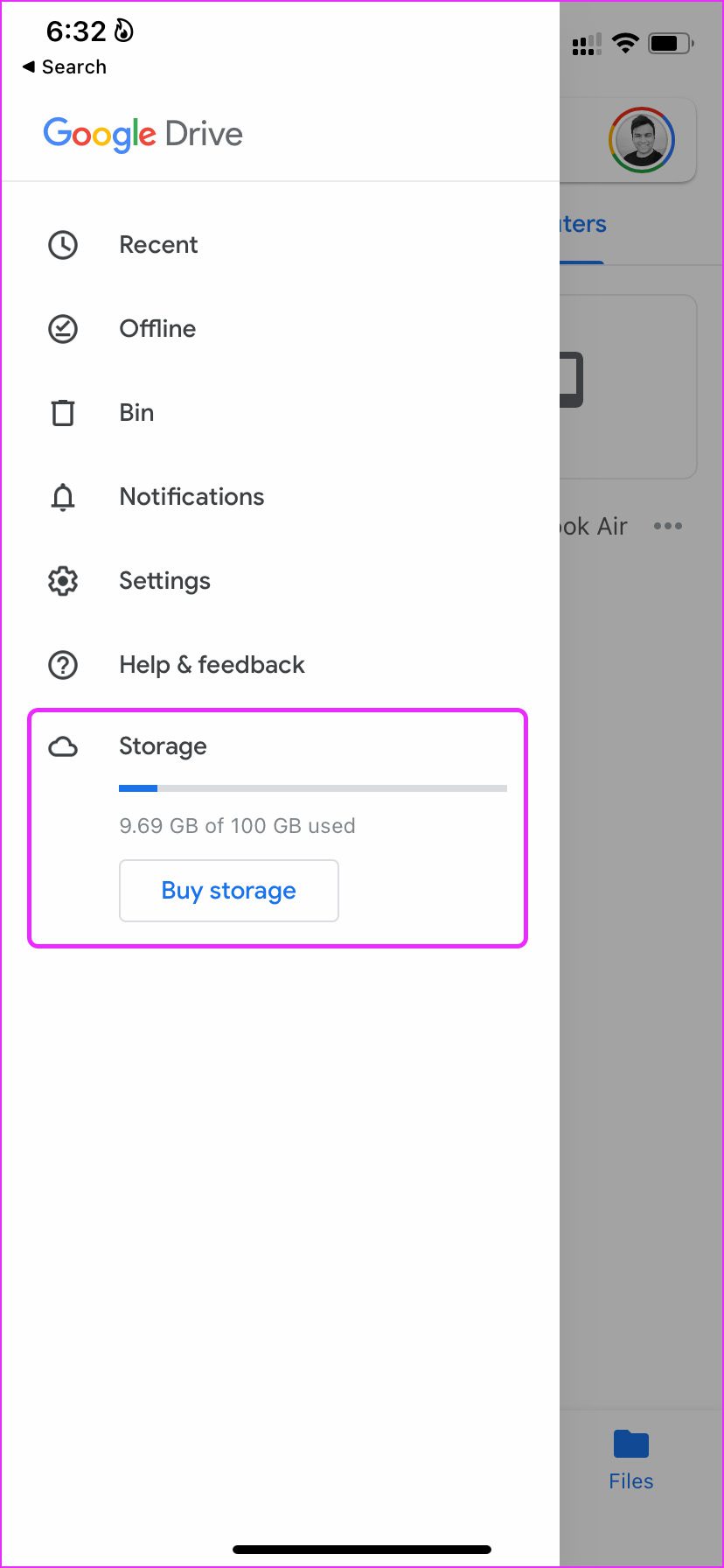Tap the Help question mark icon
Image resolution: width=724 pixels, height=1568 pixels.
[63, 665]
